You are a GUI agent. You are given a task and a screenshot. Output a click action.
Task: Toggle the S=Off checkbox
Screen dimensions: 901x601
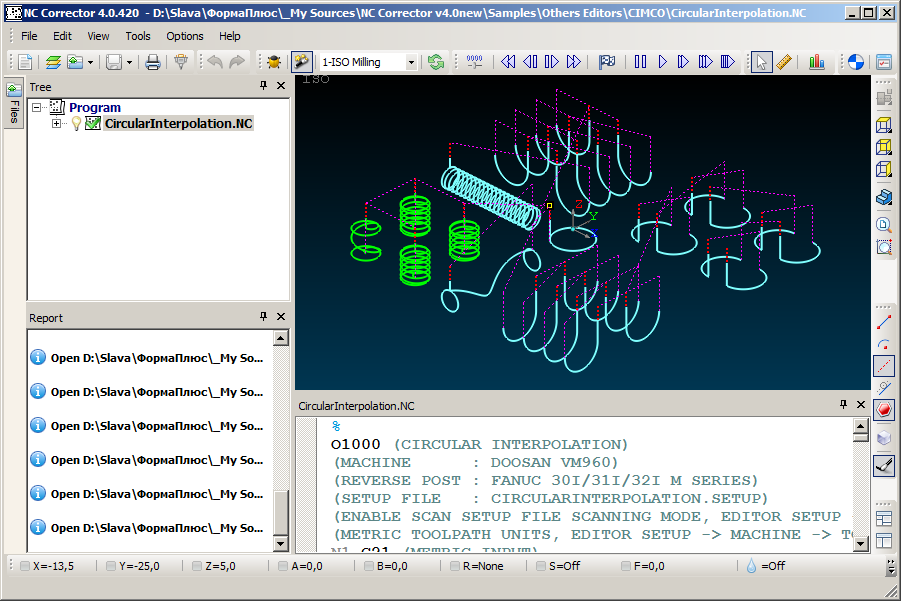pos(541,566)
